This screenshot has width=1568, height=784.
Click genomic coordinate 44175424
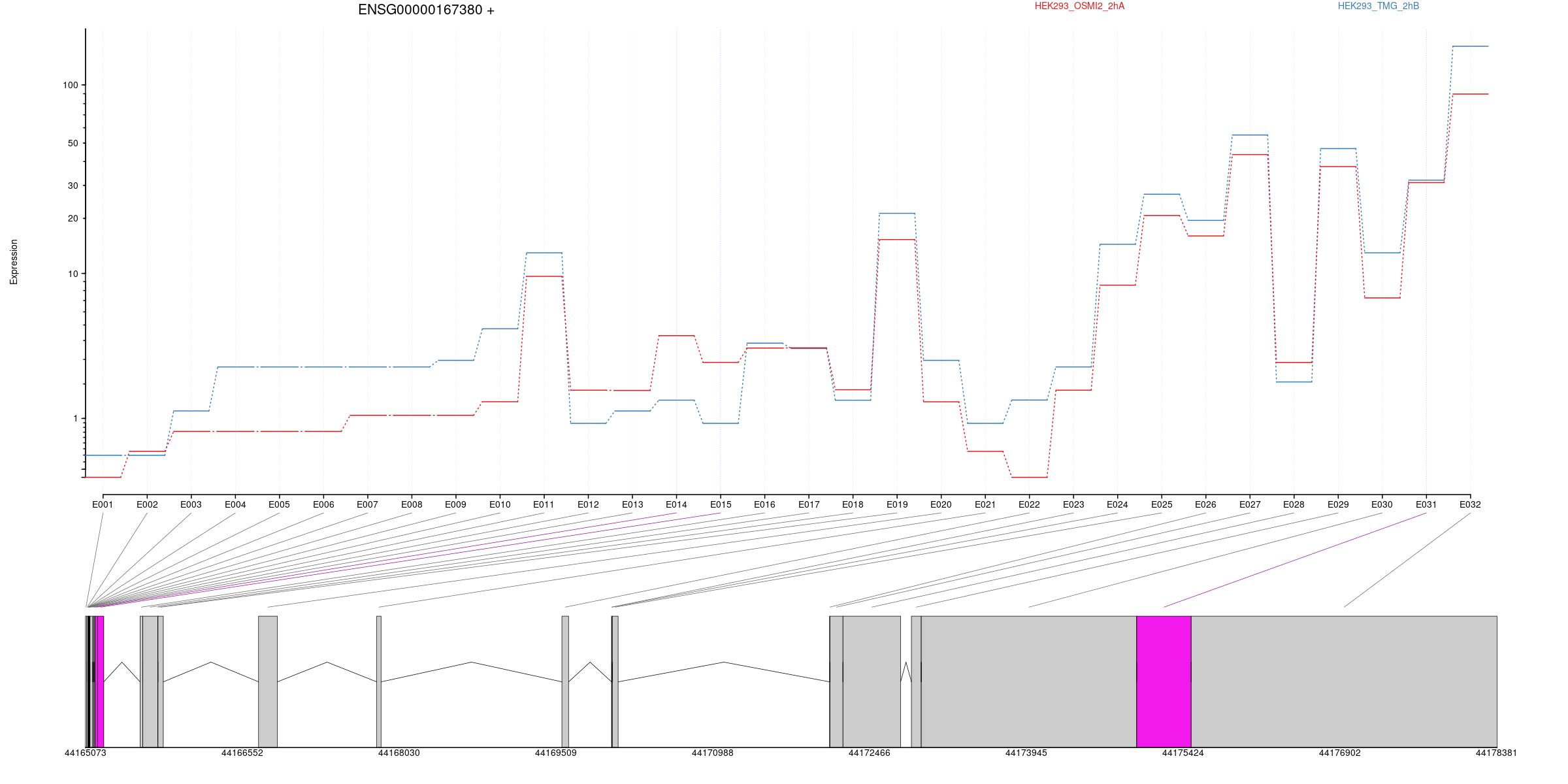(x=1183, y=753)
